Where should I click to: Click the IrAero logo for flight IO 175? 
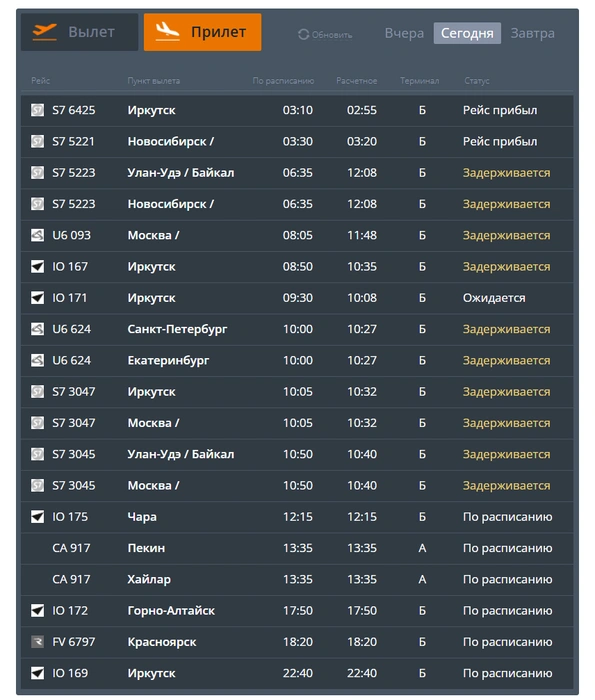pyautogui.click(x=37, y=517)
